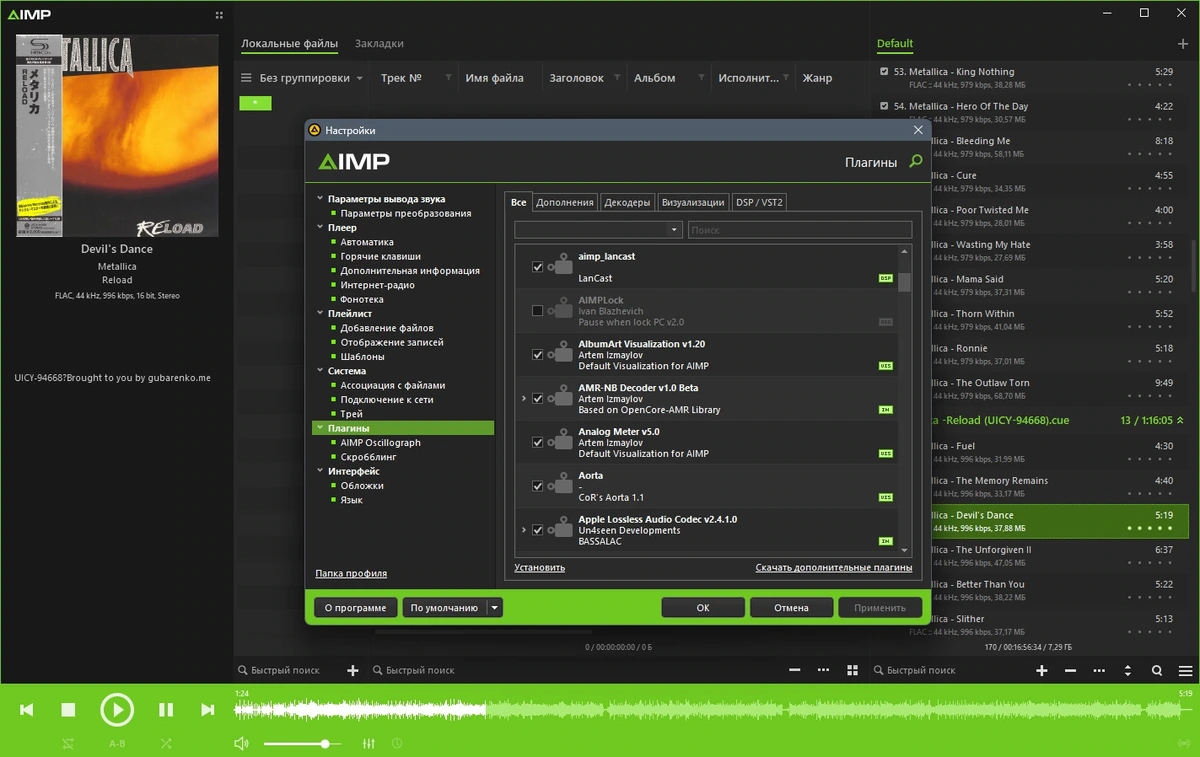Click the Отмена button
The image size is (1200, 757).
791,607
